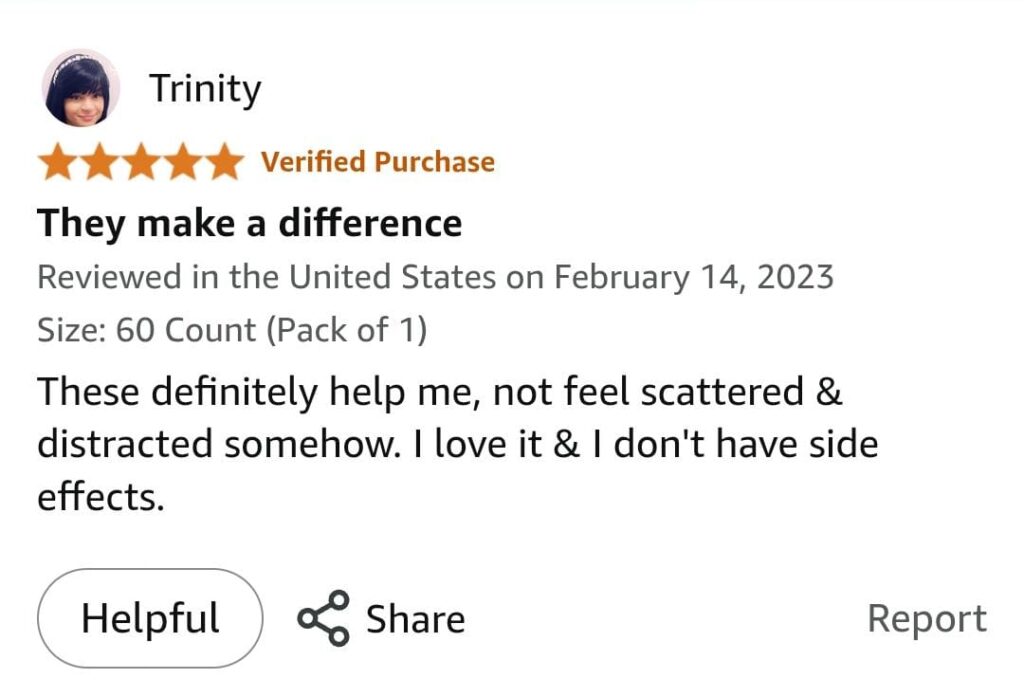The image size is (1024, 697).
Task: Open the reviewer name Trinity
Action: (x=205, y=88)
